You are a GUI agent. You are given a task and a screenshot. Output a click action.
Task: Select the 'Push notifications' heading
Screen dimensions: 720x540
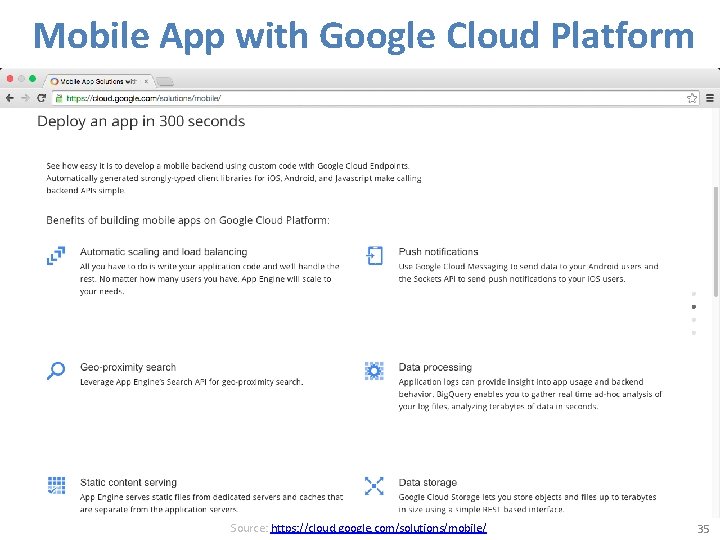(x=438, y=252)
